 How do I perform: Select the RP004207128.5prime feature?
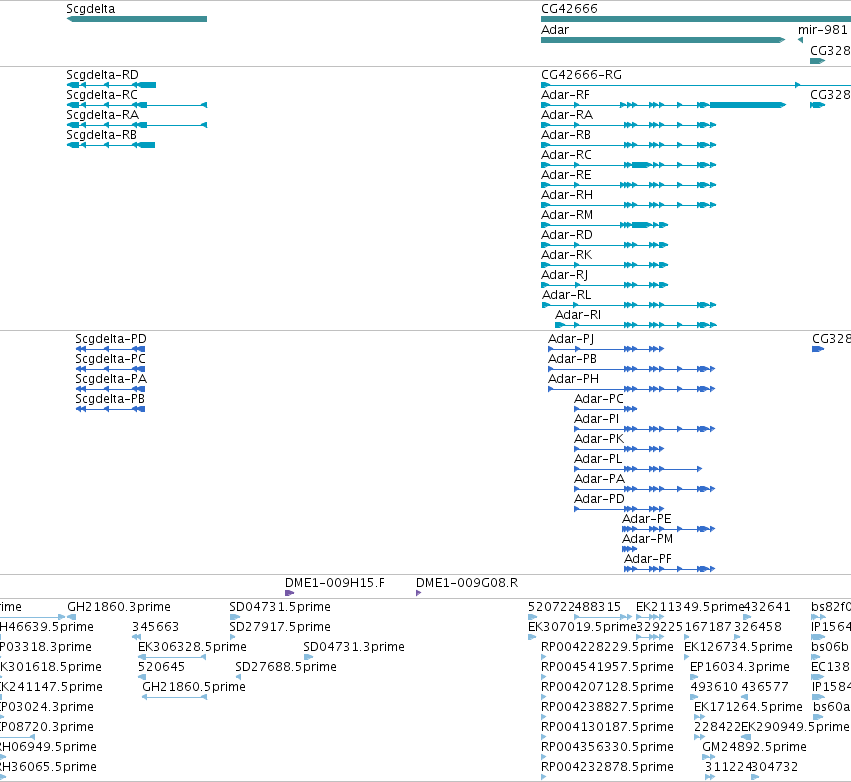coord(544,697)
